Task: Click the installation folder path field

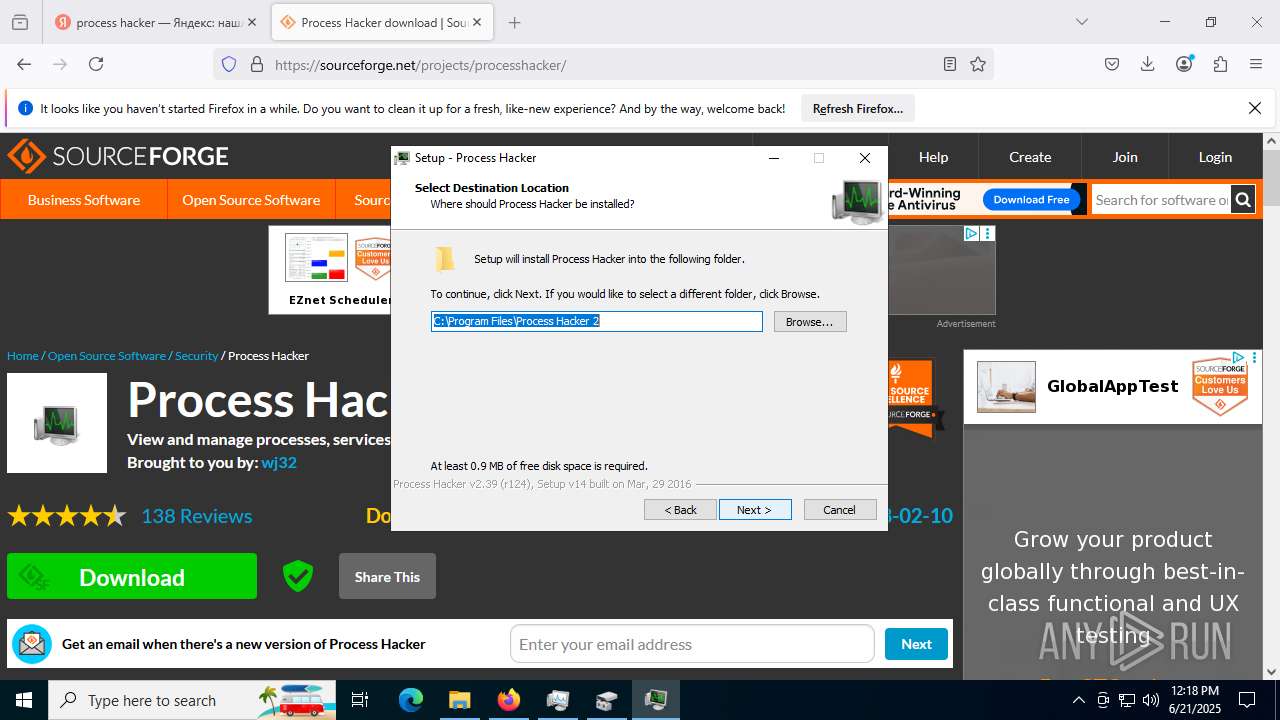Action: pyautogui.click(x=597, y=322)
